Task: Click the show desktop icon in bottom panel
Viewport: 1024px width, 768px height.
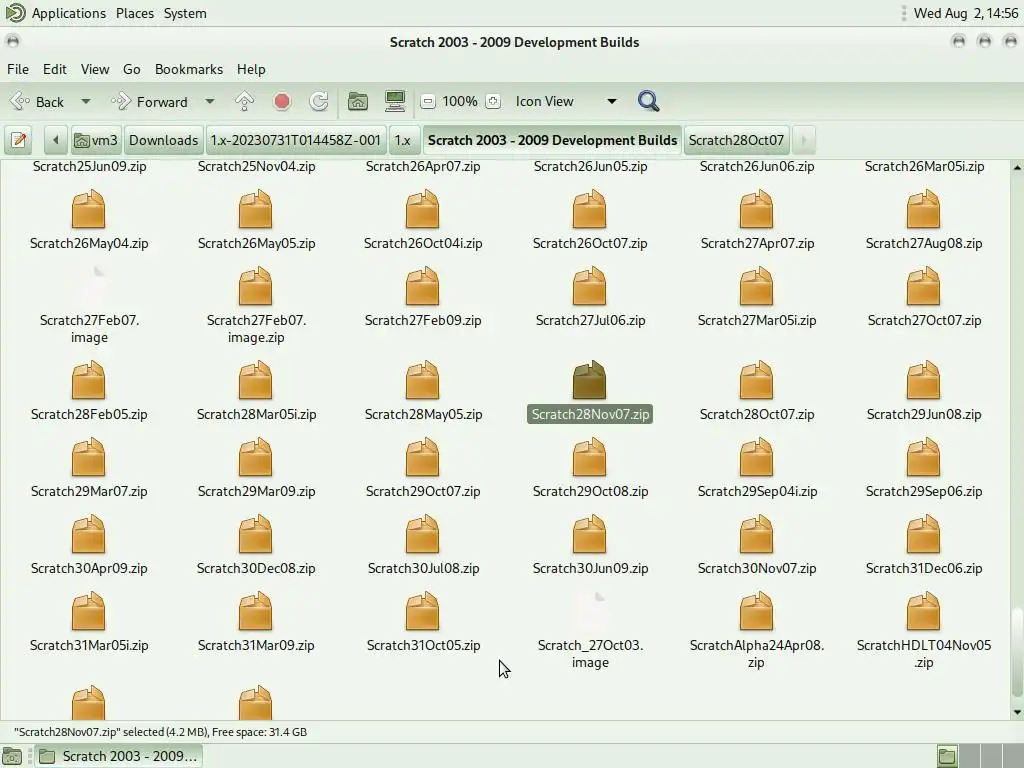Action: click(12, 756)
